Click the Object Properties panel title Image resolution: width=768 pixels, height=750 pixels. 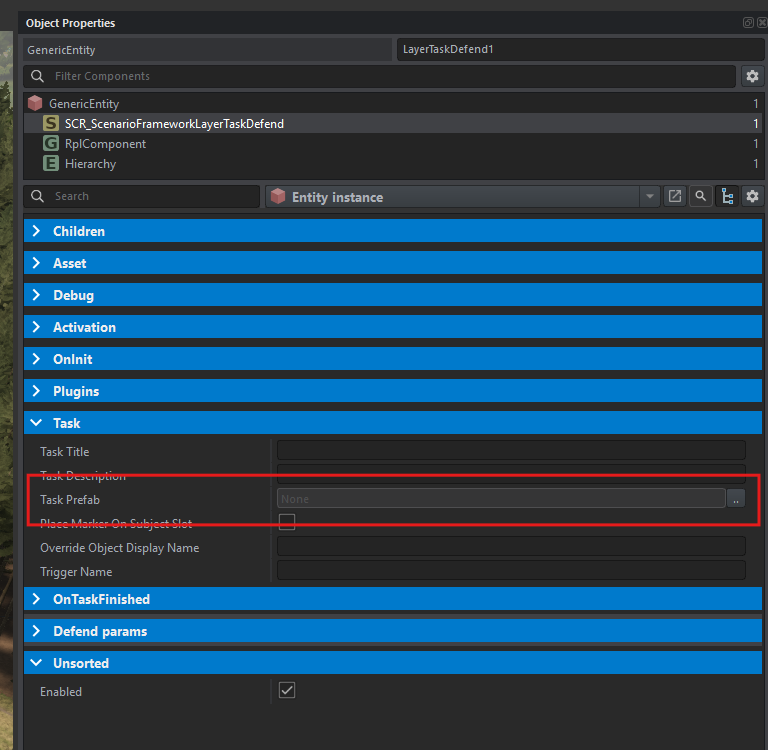point(71,23)
